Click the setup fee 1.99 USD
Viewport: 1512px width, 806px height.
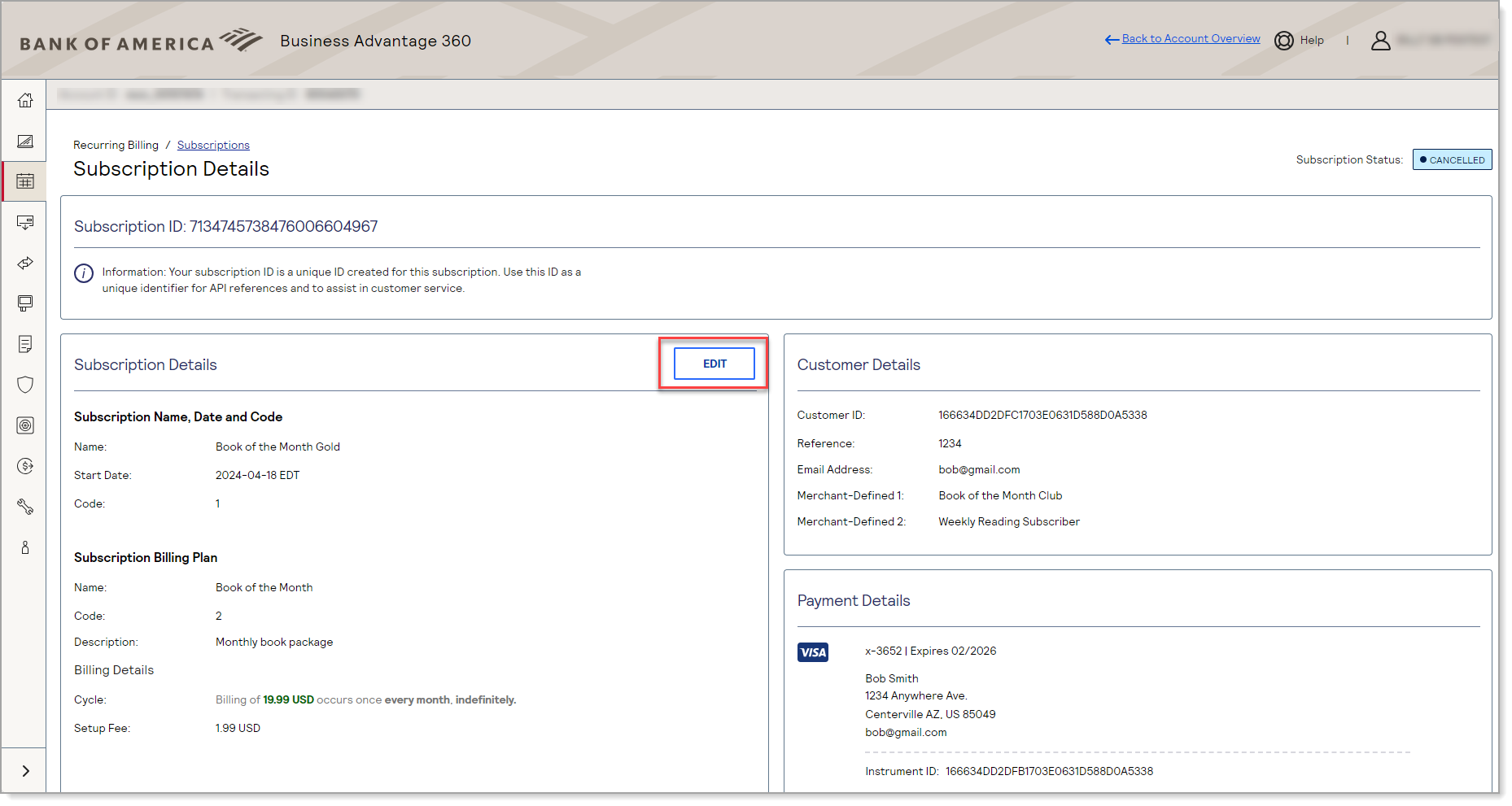238,729
